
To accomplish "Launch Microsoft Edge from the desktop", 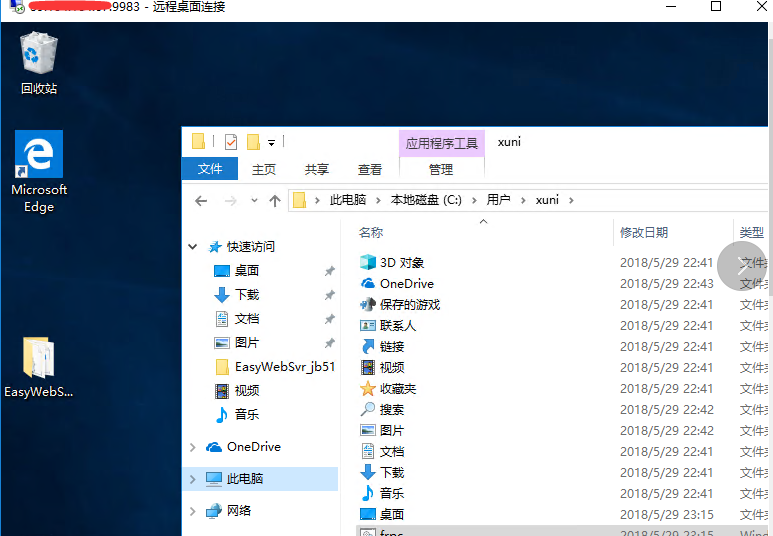I will 39,170.
